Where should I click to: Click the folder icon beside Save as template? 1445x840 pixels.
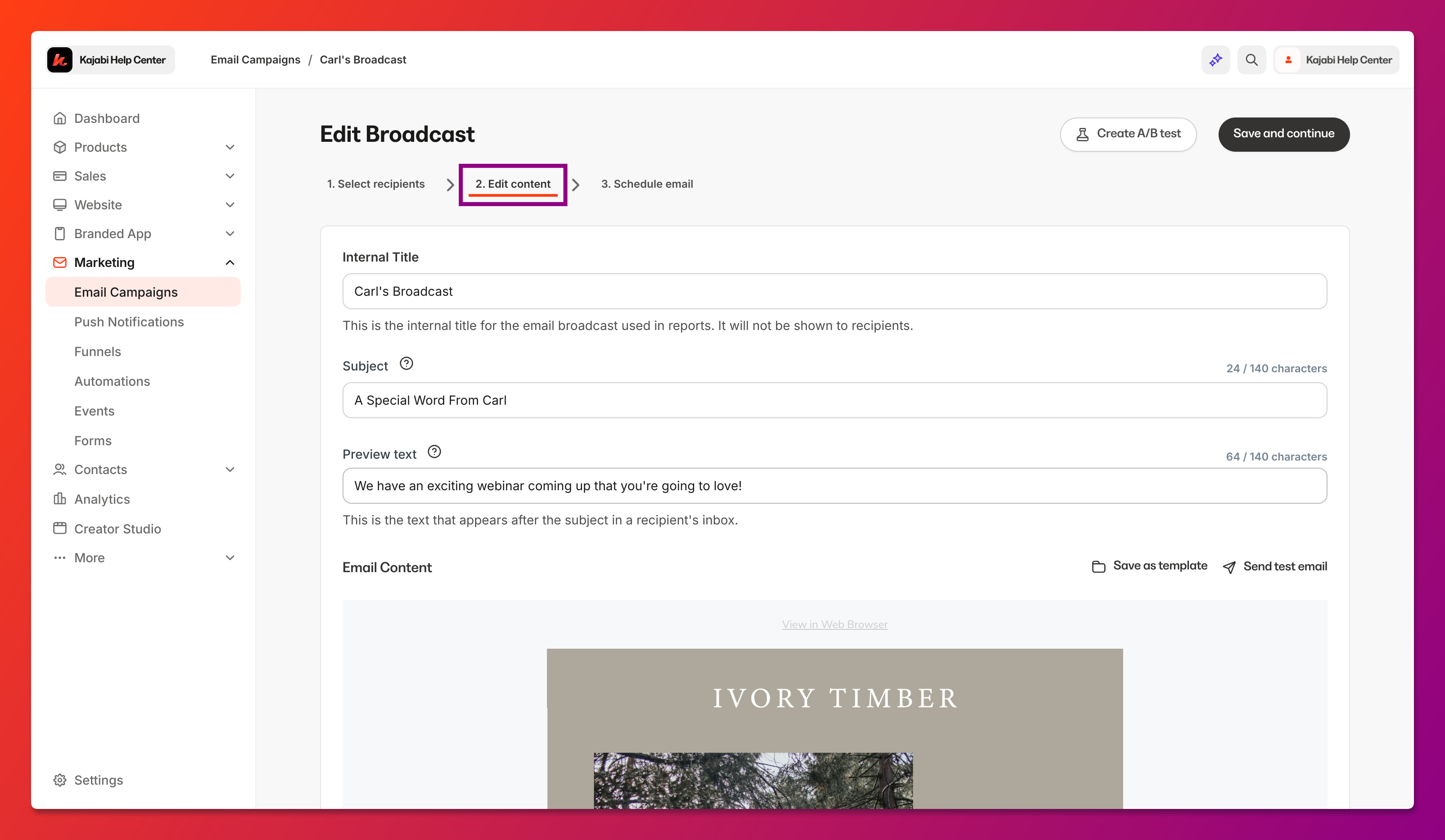tap(1098, 566)
